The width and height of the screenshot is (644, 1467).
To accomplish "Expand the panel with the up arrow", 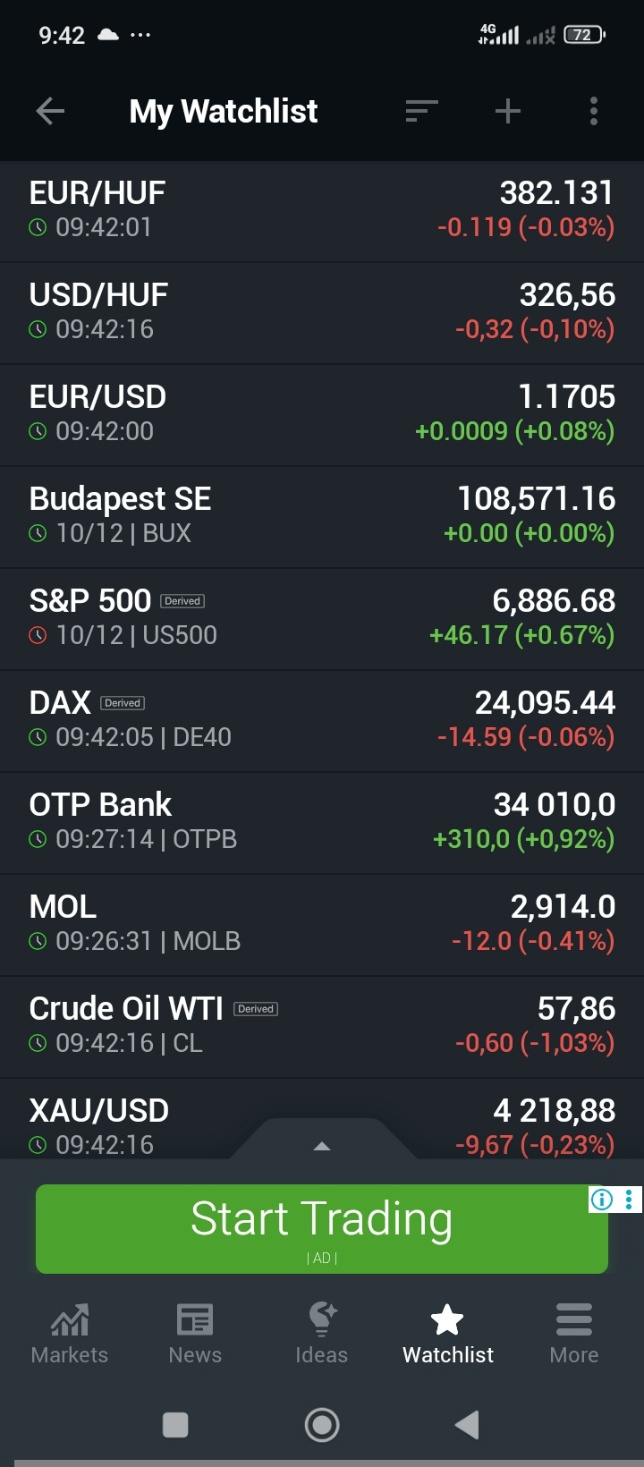I will (x=322, y=1146).
